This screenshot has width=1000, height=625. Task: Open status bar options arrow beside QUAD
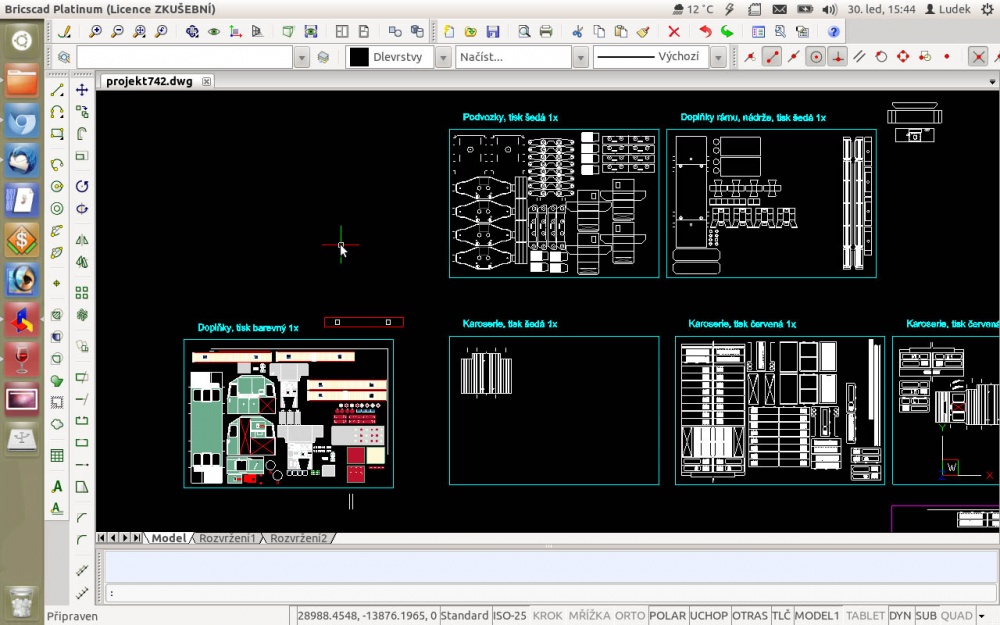coord(982,615)
